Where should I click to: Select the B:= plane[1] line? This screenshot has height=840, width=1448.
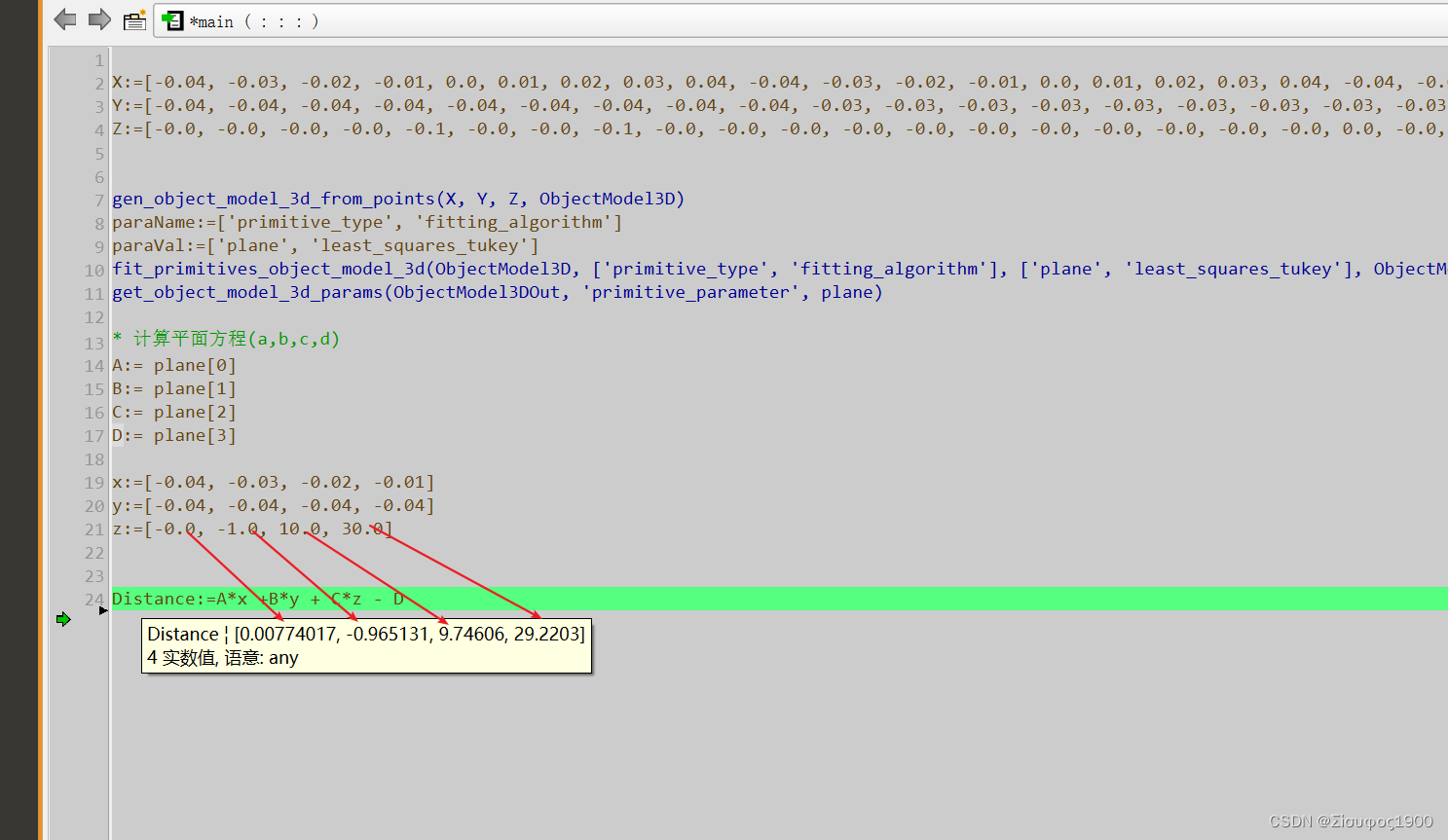coord(174,389)
